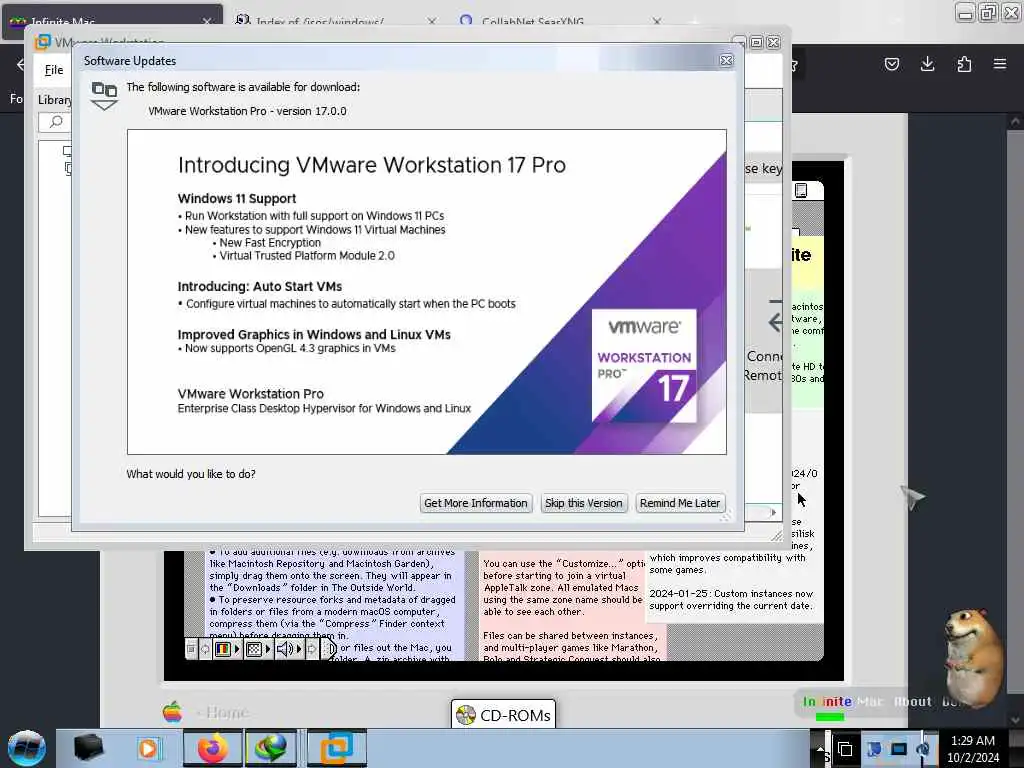Click the Library search field in VMware

(x=55, y=122)
